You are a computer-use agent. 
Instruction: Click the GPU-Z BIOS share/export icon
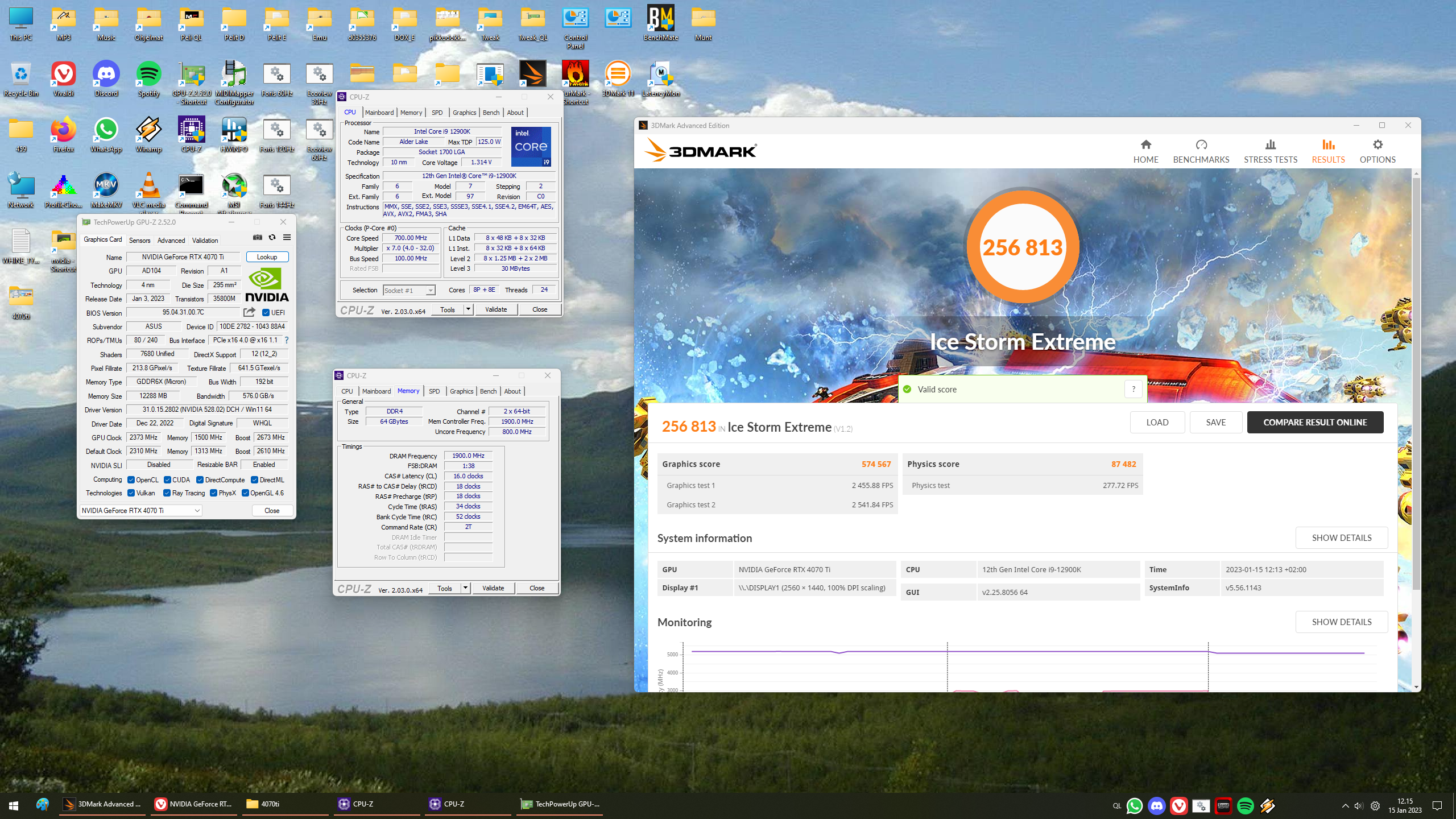pyautogui.click(x=249, y=312)
